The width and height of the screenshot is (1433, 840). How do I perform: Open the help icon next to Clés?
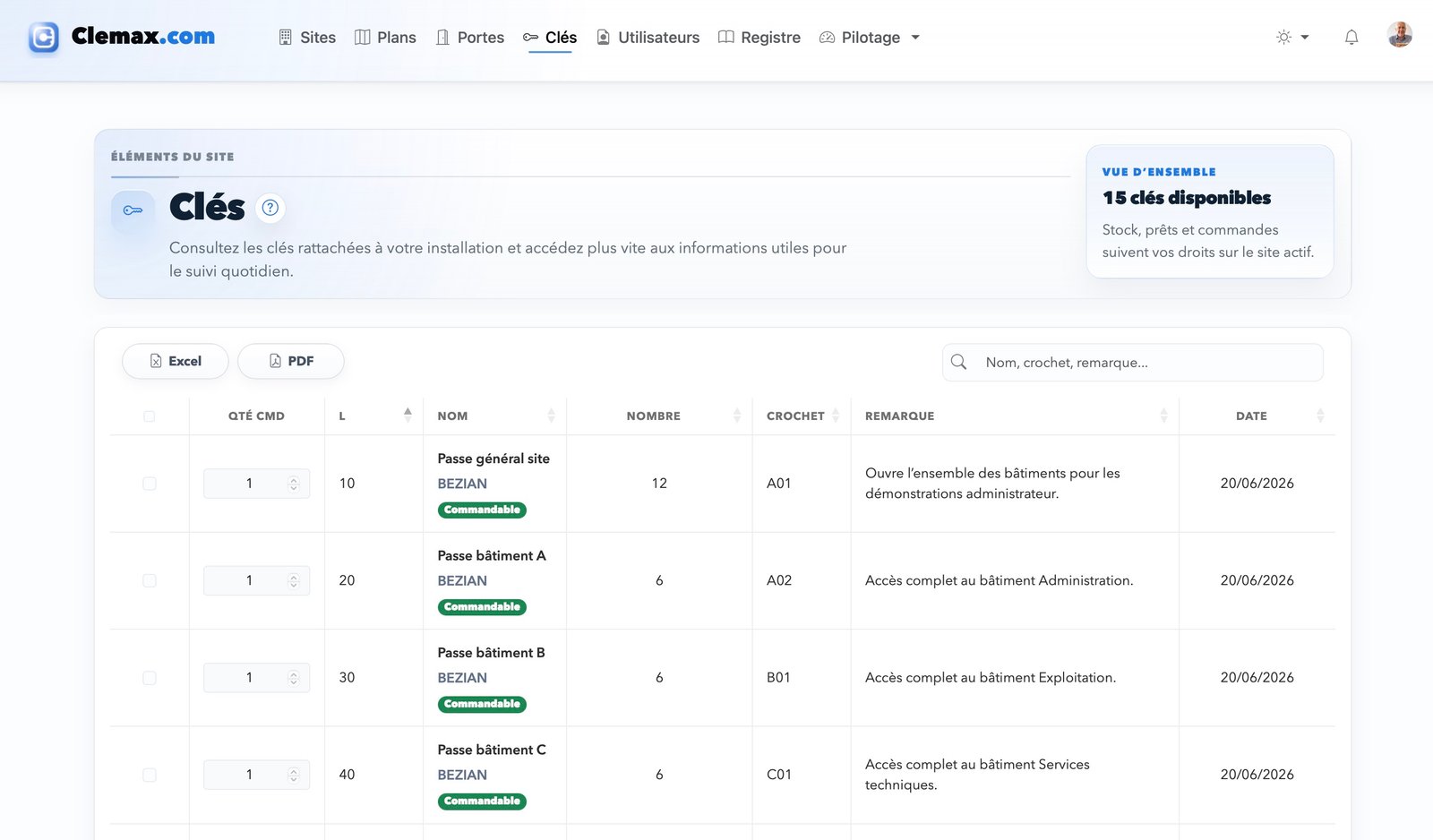tap(270, 208)
